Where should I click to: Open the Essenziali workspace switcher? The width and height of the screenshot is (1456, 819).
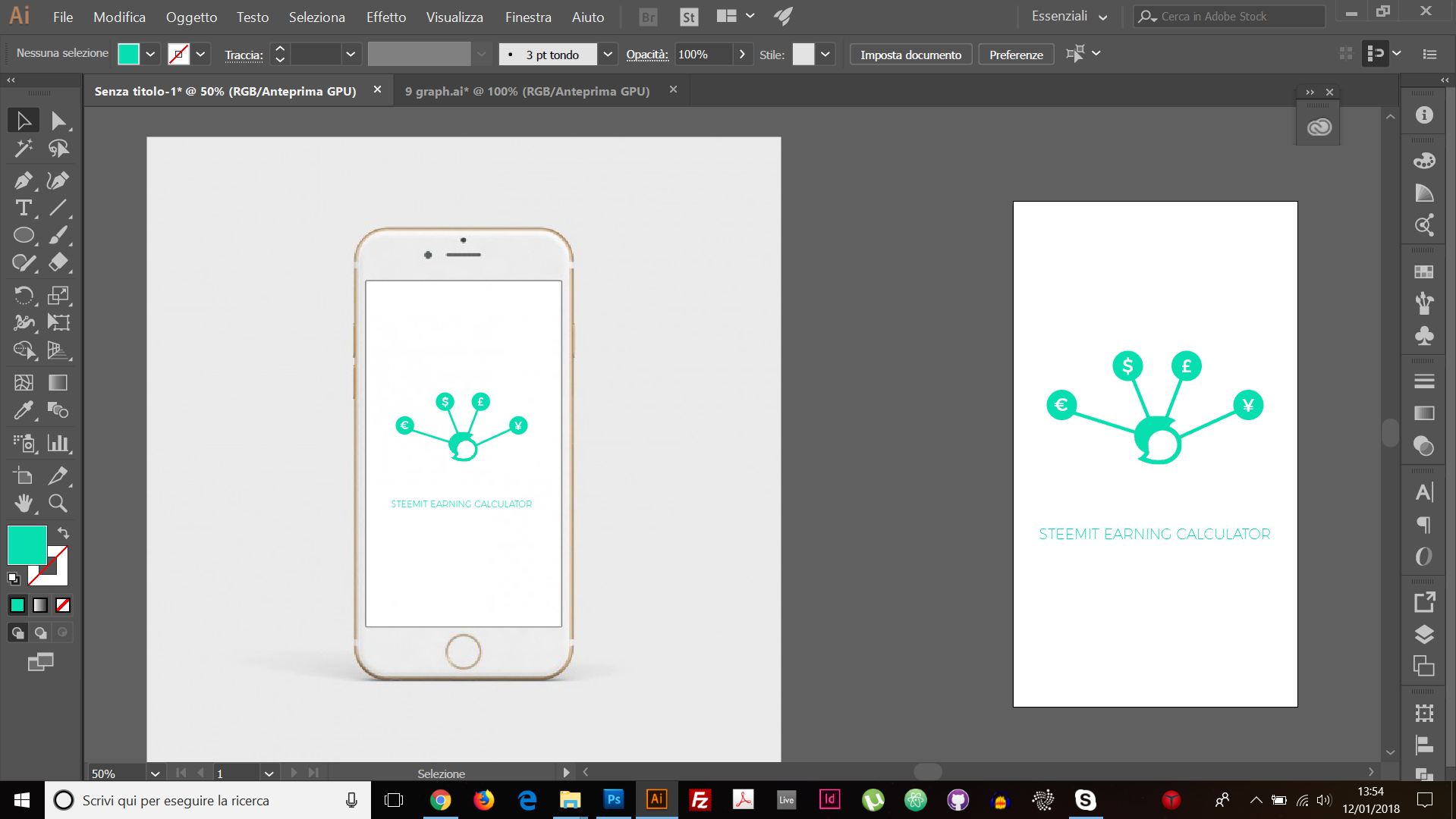(1069, 16)
